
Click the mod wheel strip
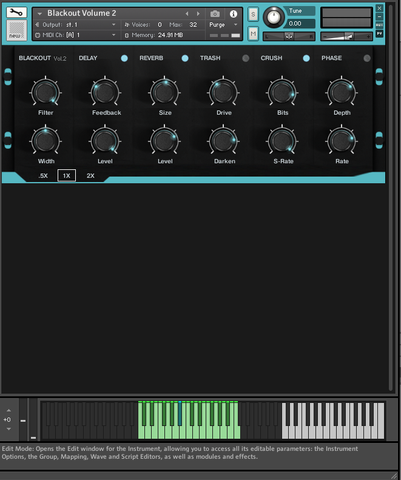33,421
